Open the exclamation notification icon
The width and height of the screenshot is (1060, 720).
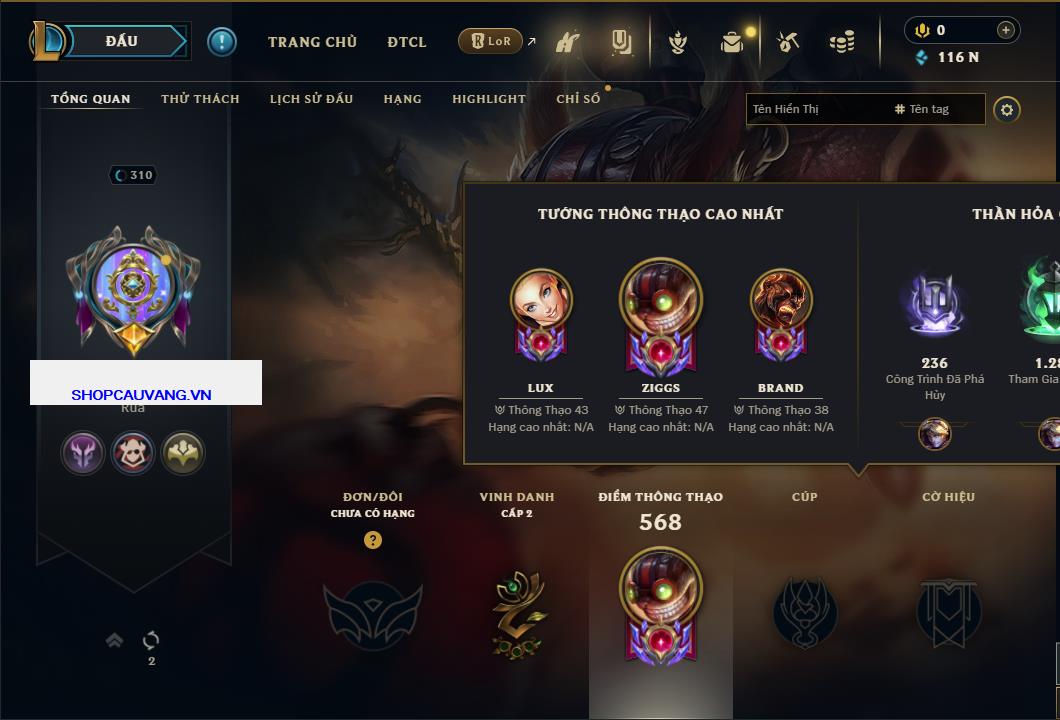222,42
